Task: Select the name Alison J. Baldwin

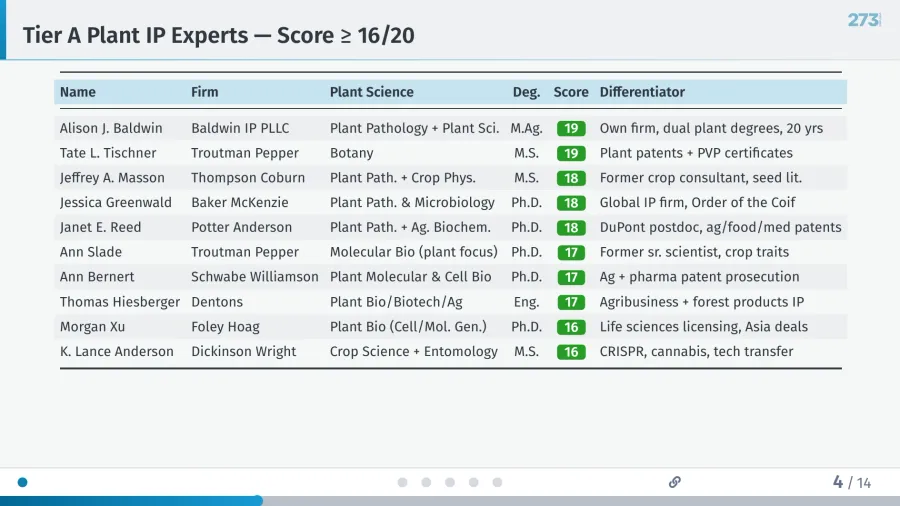Action: coord(111,129)
